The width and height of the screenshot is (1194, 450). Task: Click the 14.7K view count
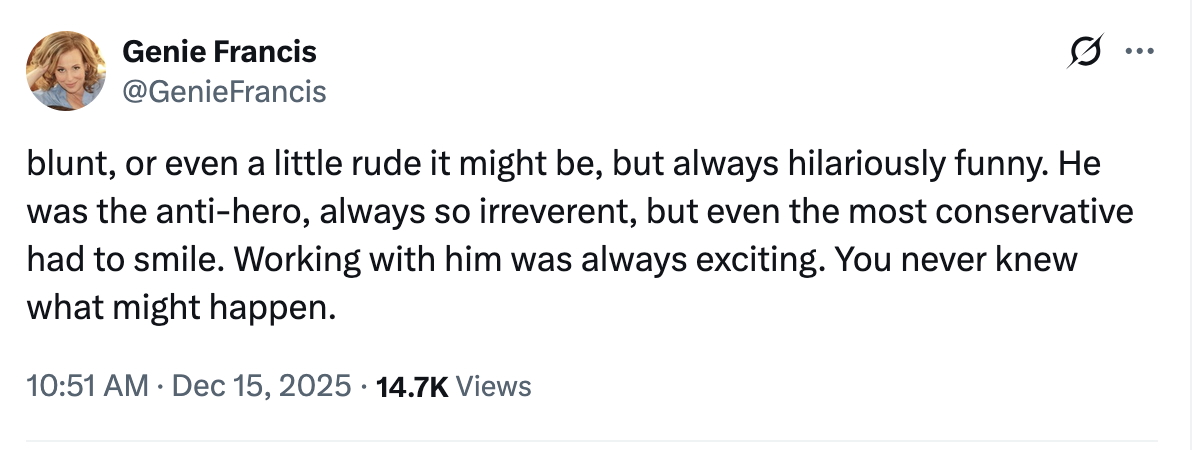[x=410, y=385]
